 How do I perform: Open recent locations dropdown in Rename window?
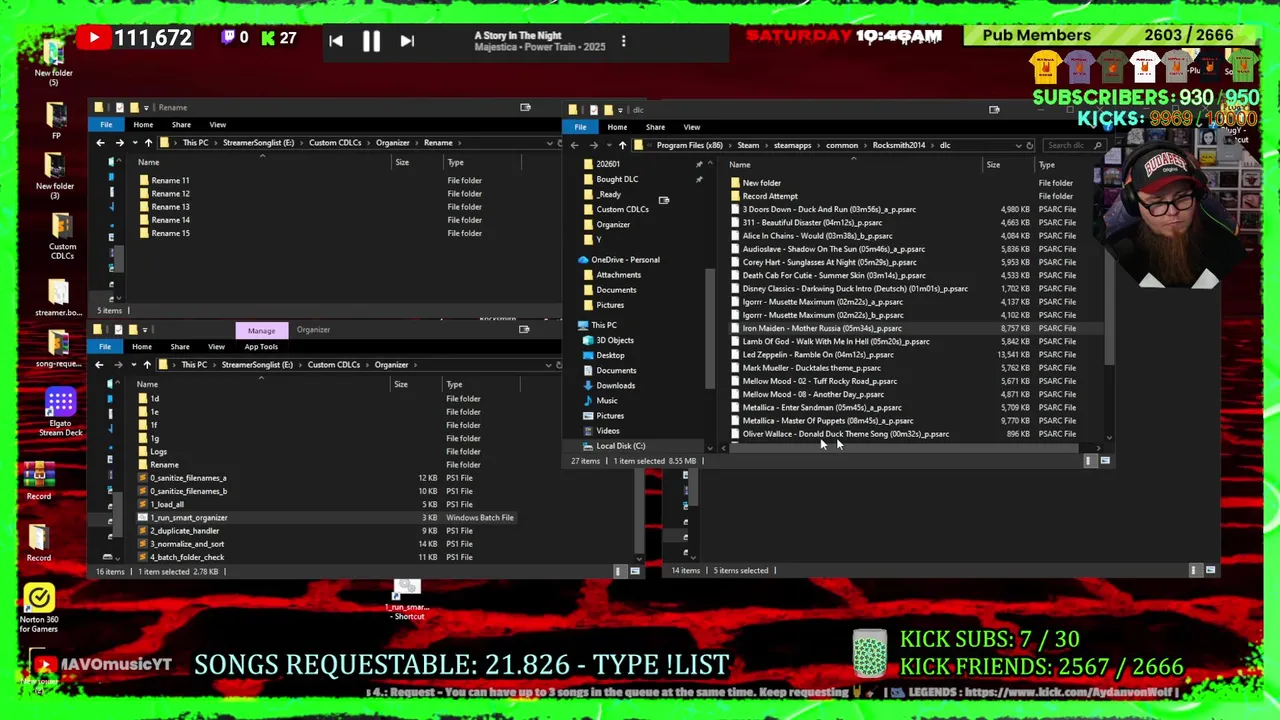point(134,143)
